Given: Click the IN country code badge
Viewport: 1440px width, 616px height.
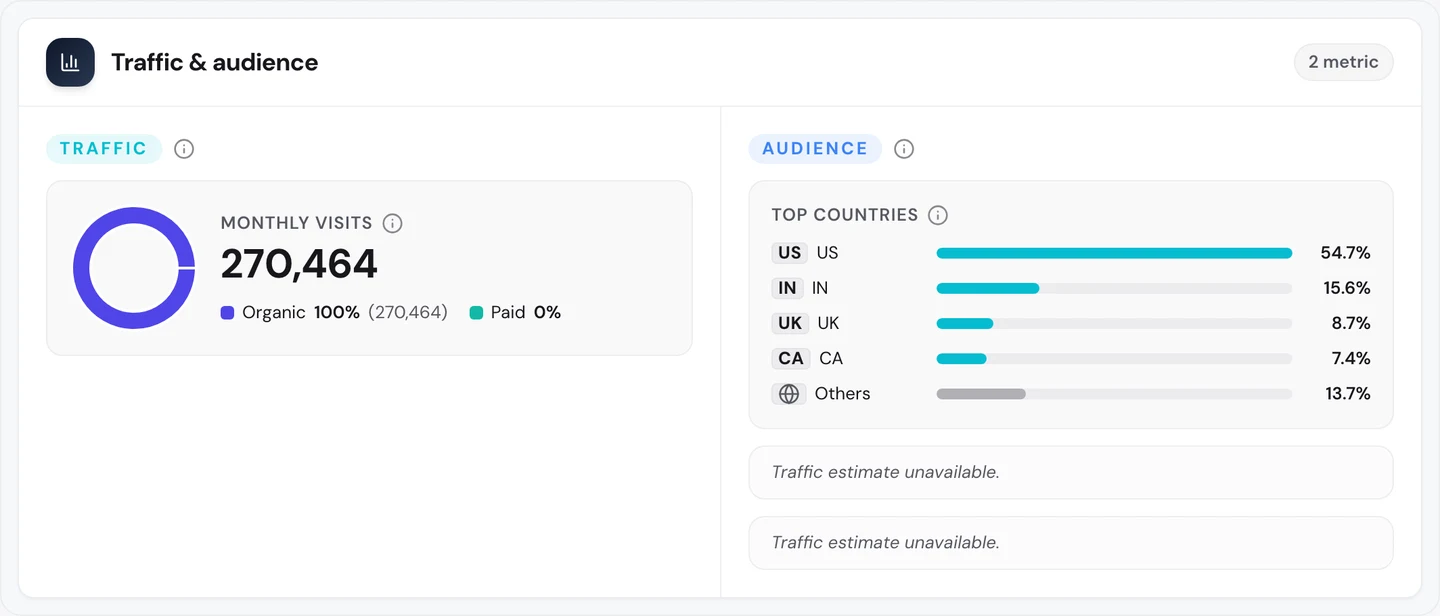Looking at the screenshot, I should (788, 288).
